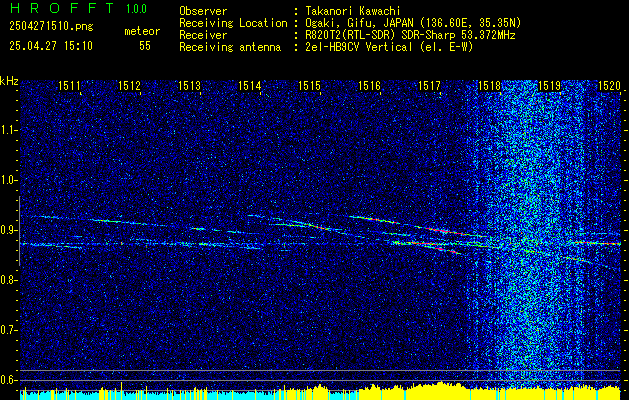
Task: Click the 1514 time marker
Action: [250, 86]
